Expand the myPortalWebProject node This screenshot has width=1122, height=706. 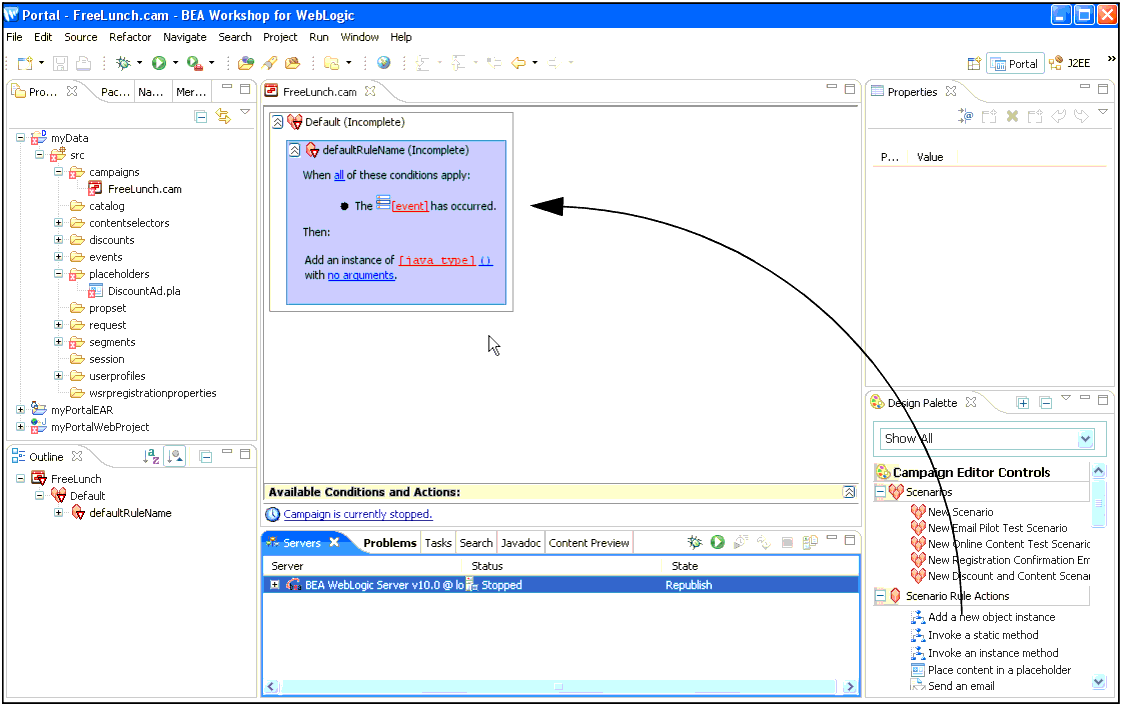(21, 427)
